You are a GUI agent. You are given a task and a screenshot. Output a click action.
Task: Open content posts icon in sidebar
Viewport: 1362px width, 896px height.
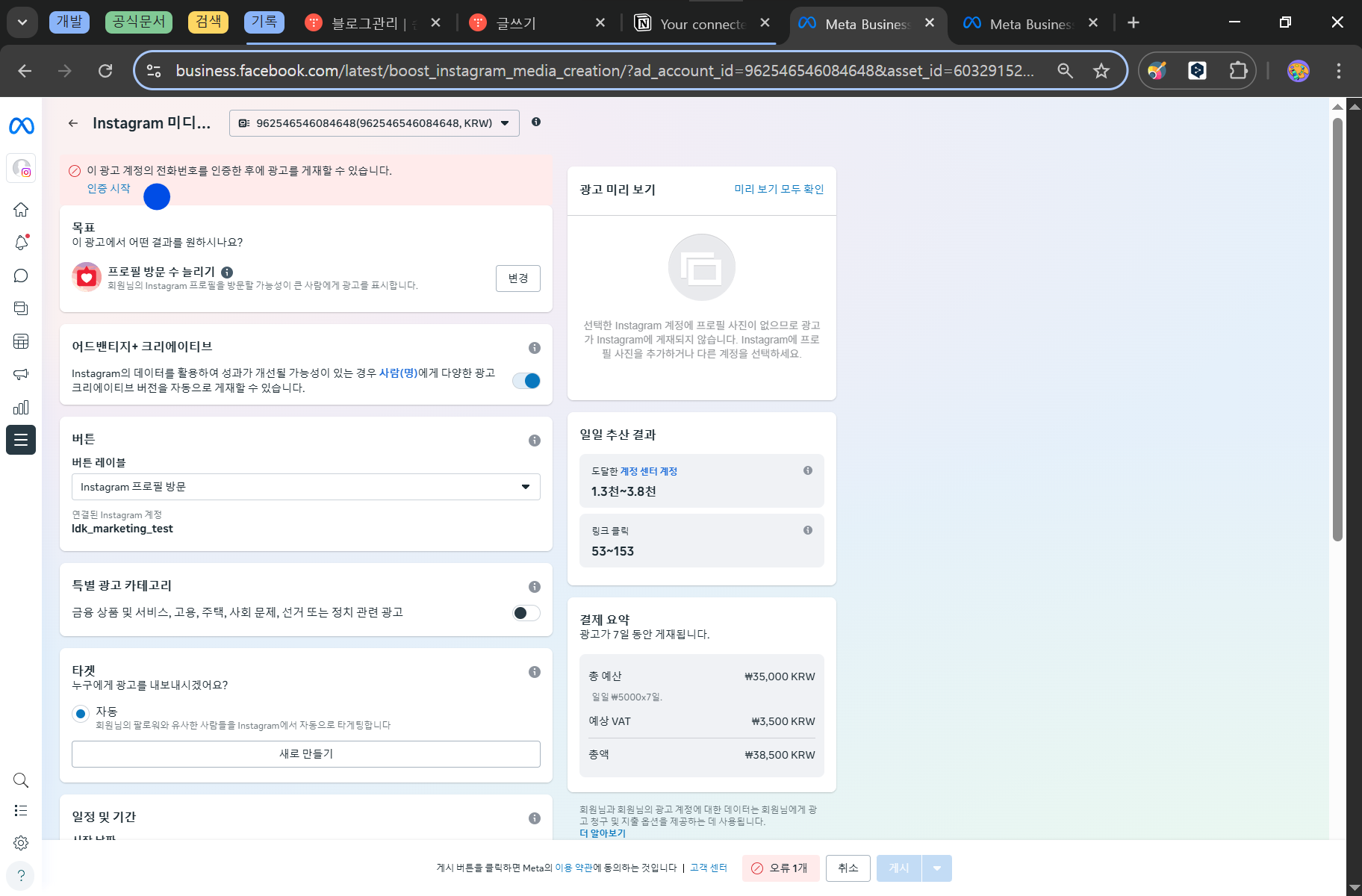pyautogui.click(x=21, y=308)
